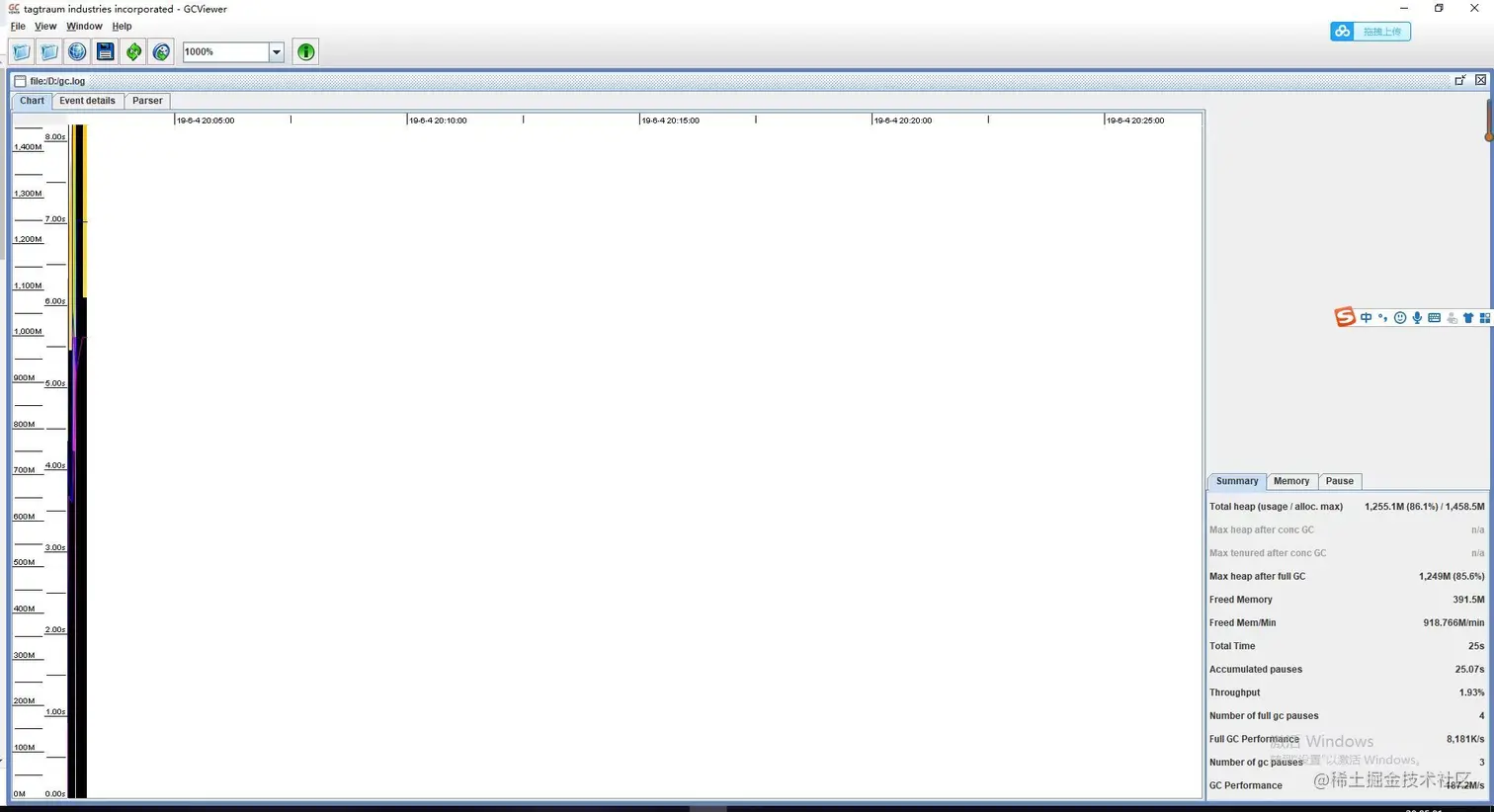Click the first Open File folder icon
1494x812 pixels.
tap(21, 51)
